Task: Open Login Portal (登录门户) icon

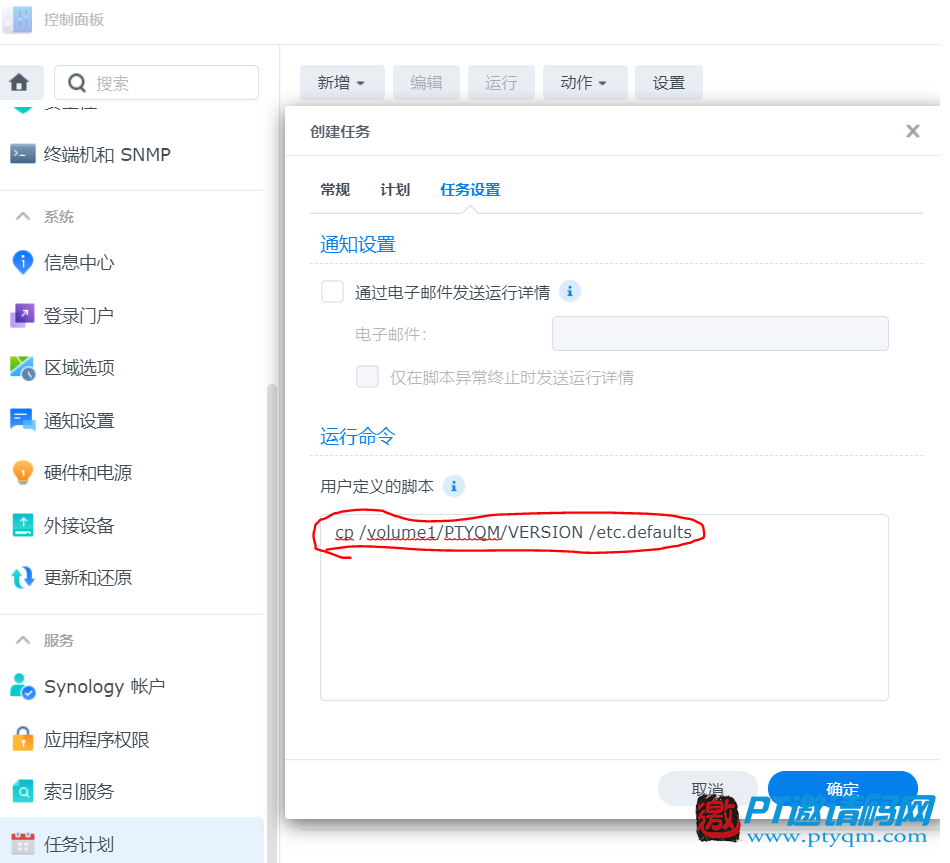Action: [22, 315]
